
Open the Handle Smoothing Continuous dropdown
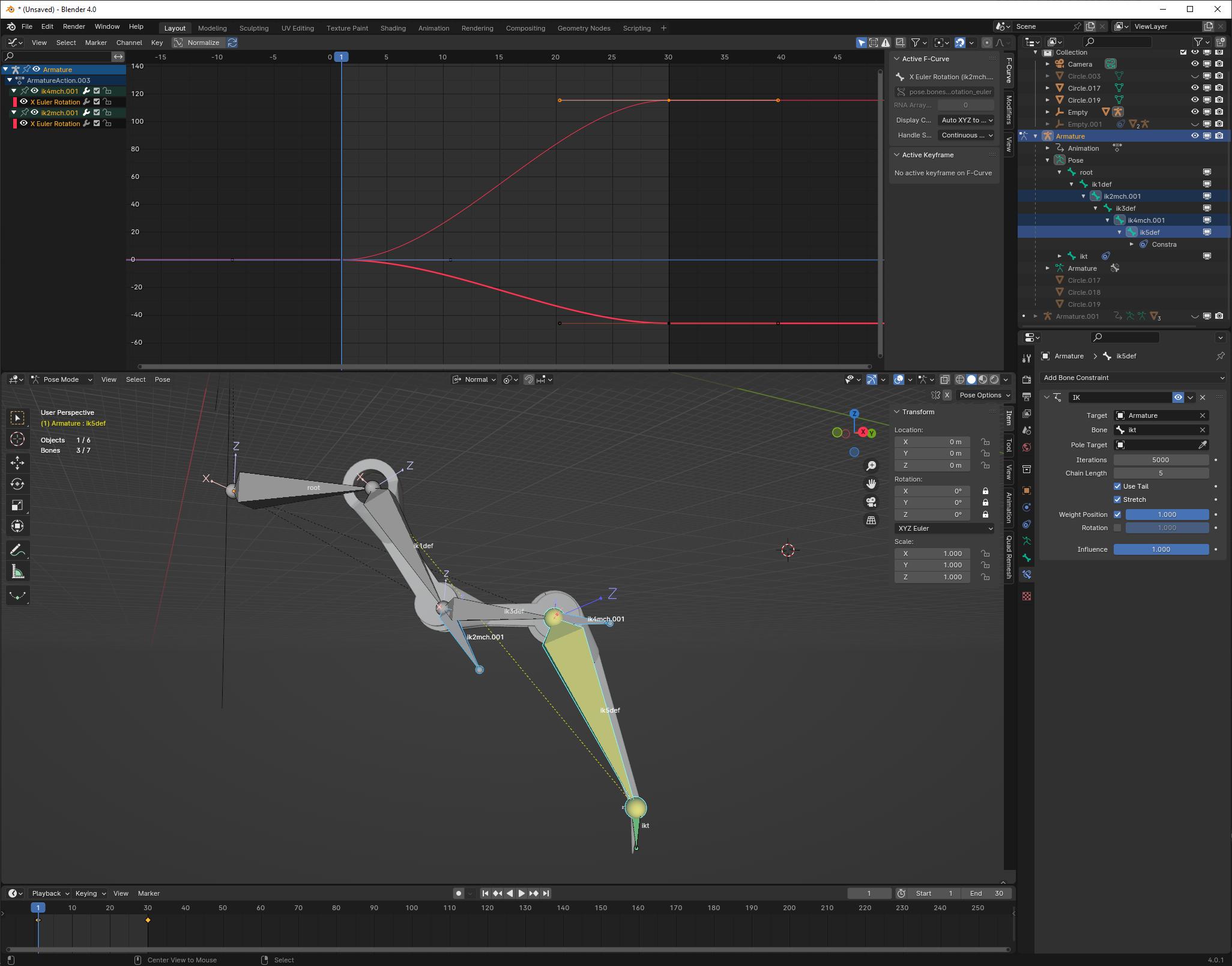click(x=966, y=135)
